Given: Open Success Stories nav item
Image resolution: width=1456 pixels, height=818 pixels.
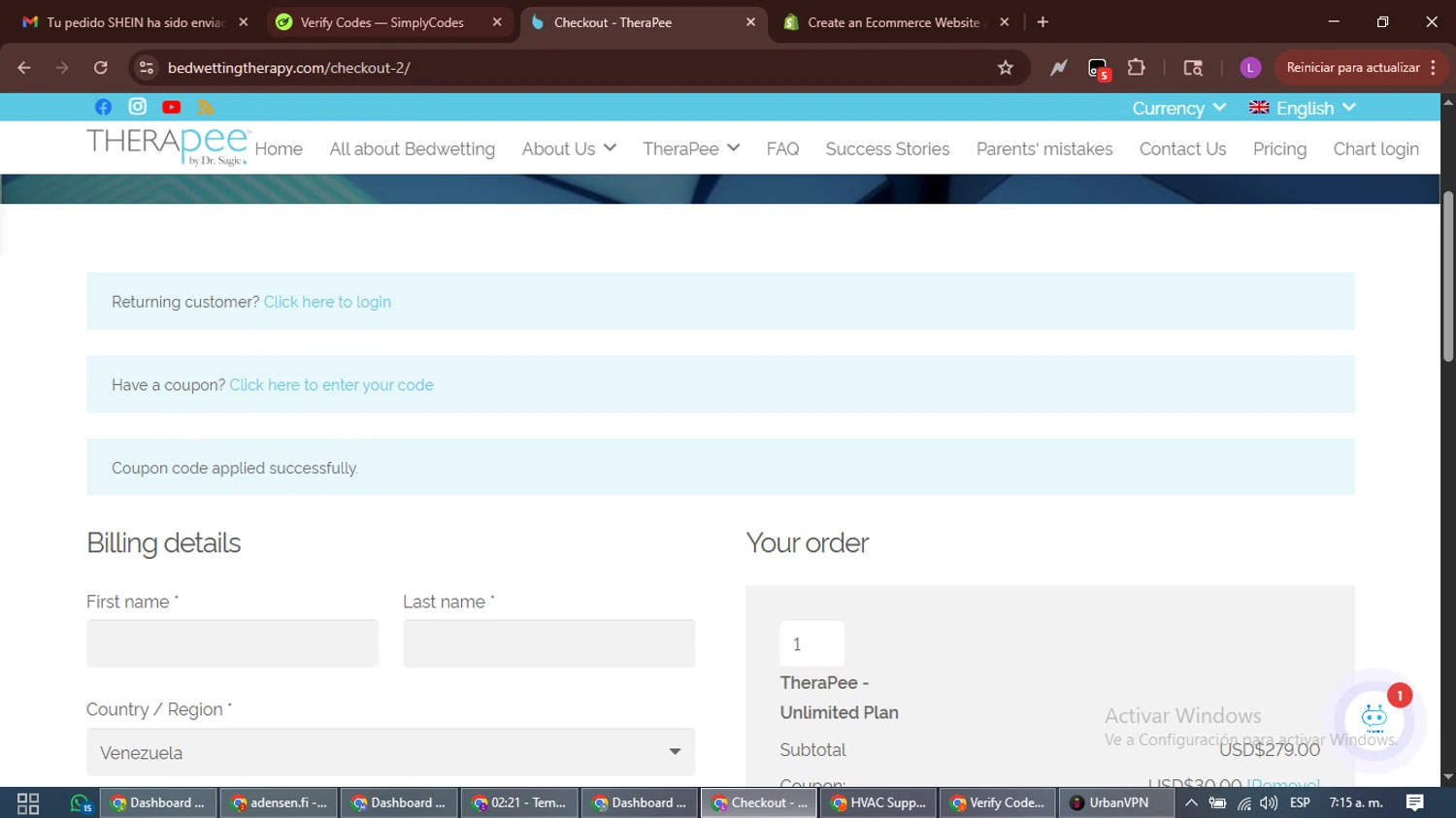Looking at the screenshot, I should pos(887,148).
